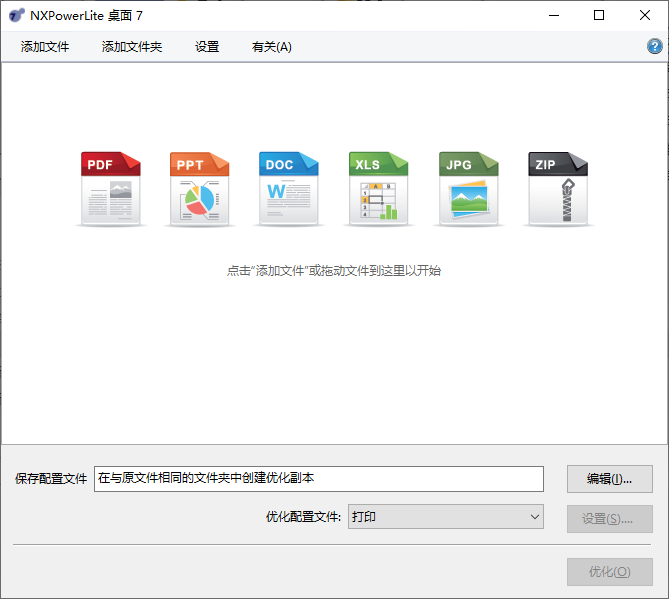Image resolution: width=669 pixels, height=599 pixels.
Task: Expand the 优化配置文件 dropdown showing 打印
Action: [x=446, y=517]
